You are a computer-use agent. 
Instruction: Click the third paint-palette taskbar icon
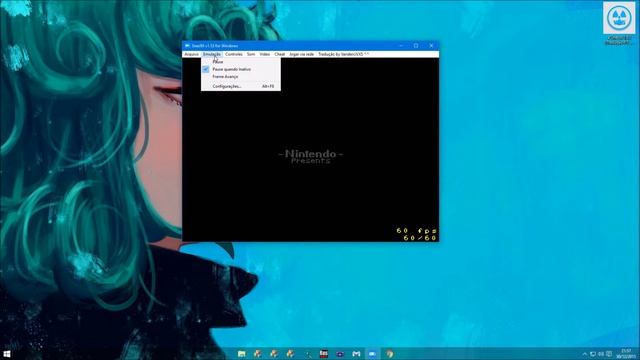(290, 354)
